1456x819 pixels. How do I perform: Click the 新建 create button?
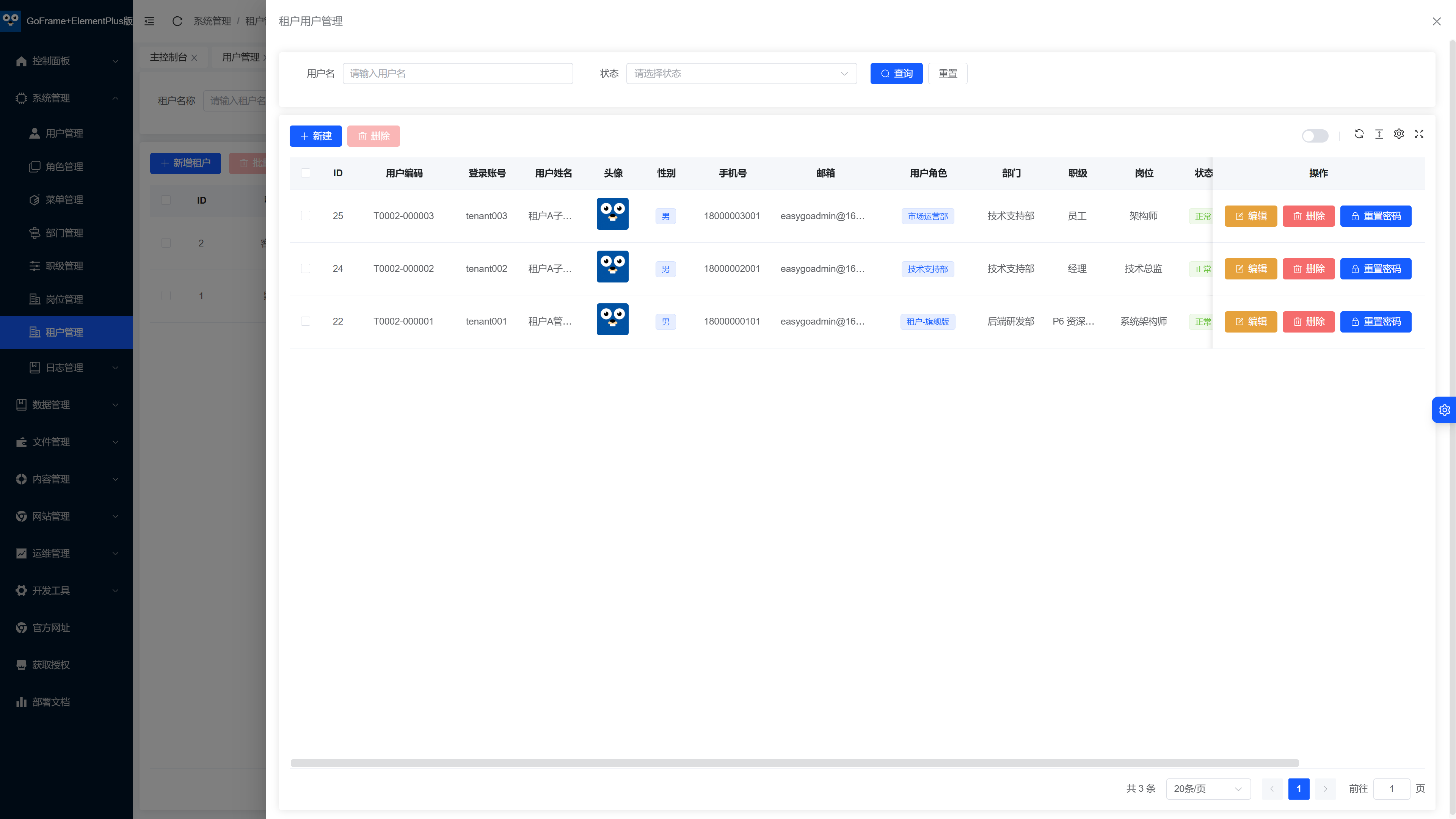(x=315, y=136)
